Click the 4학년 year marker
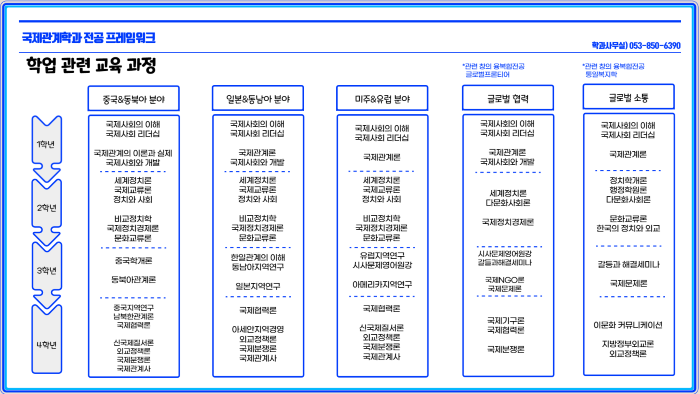Viewport: 700px width, 394px height. (x=46, y=340)
